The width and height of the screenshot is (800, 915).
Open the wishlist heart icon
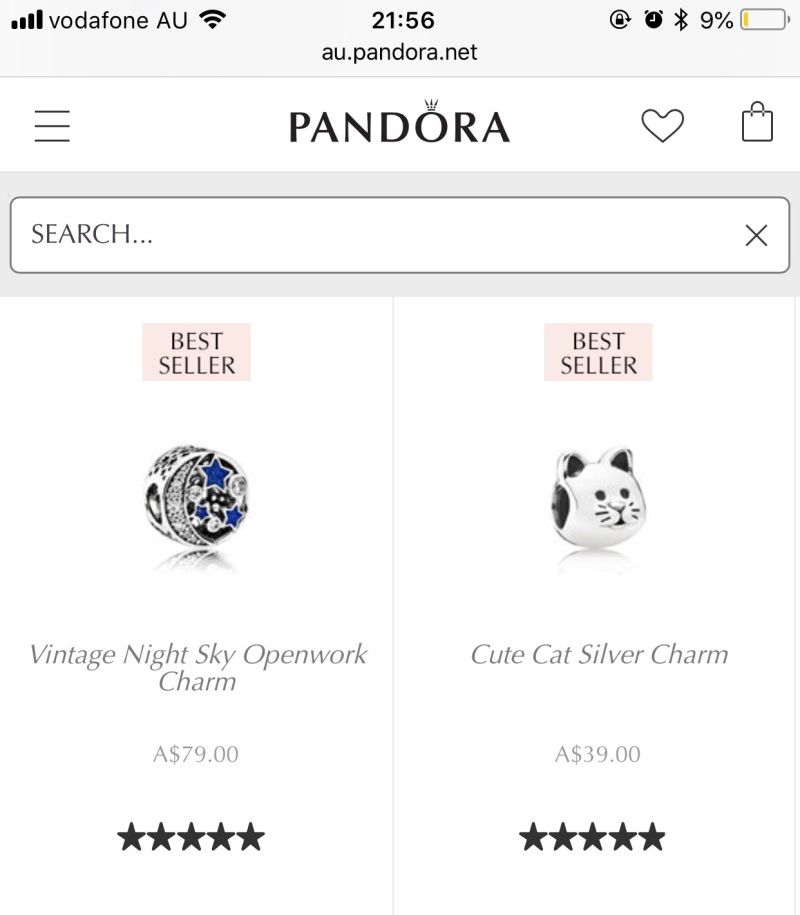(x=662, y=126)
